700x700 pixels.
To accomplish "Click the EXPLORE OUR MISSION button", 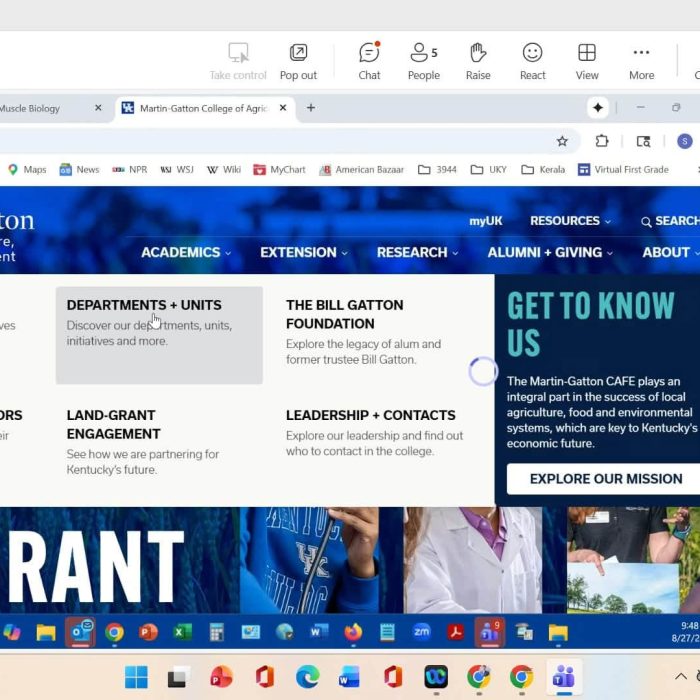I will 606,479.
